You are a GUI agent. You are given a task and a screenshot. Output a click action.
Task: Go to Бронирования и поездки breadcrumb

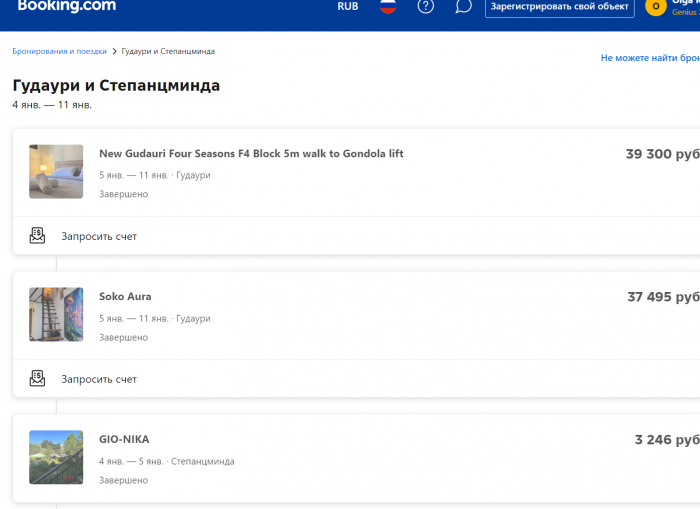(x=59, y=51)
